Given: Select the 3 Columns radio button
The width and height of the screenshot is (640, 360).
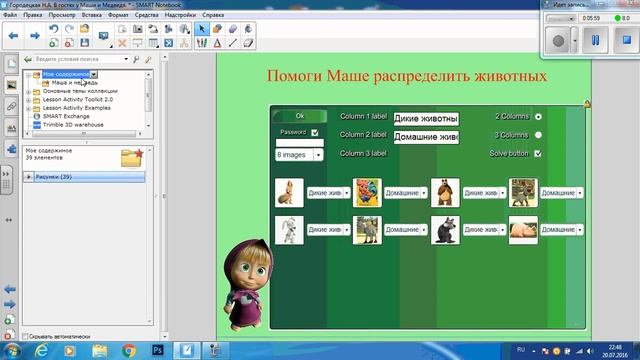Looking at the screenshot, I should point(538,135).
